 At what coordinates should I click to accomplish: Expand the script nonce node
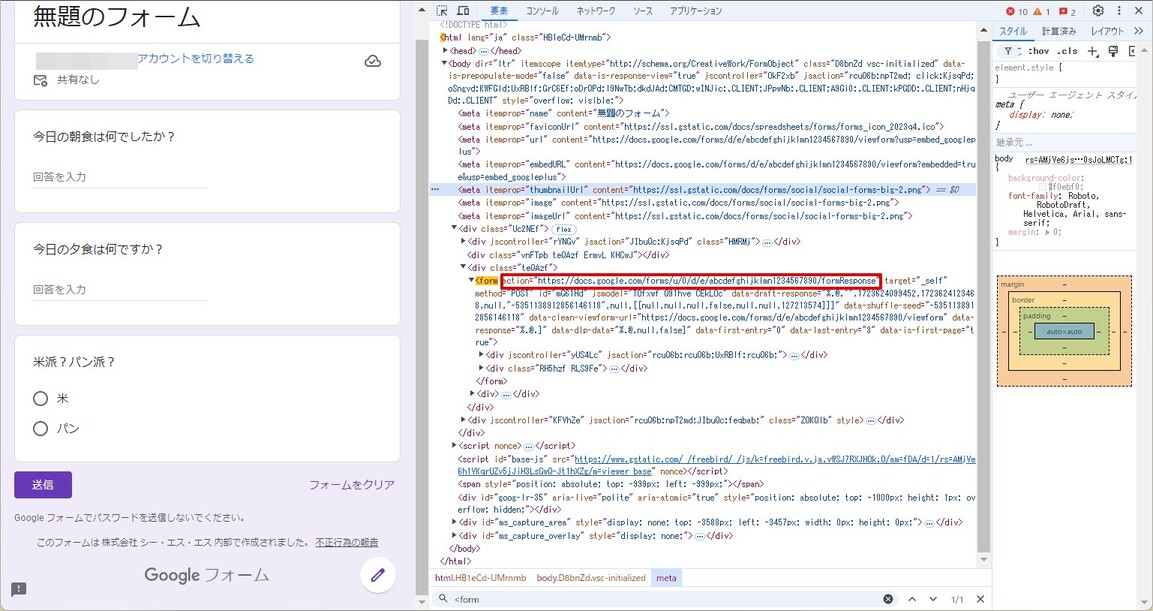click(x=454, y=446)
